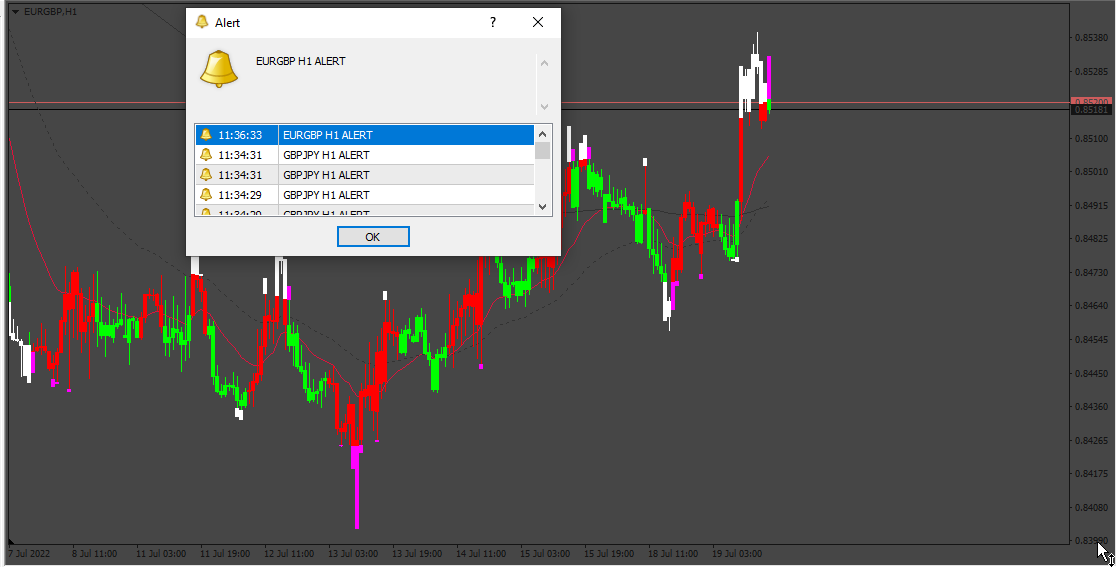Click the alert list scrollbar up arrow
The width and height of the screenshot is (1117, 567).
pos(543,134)
